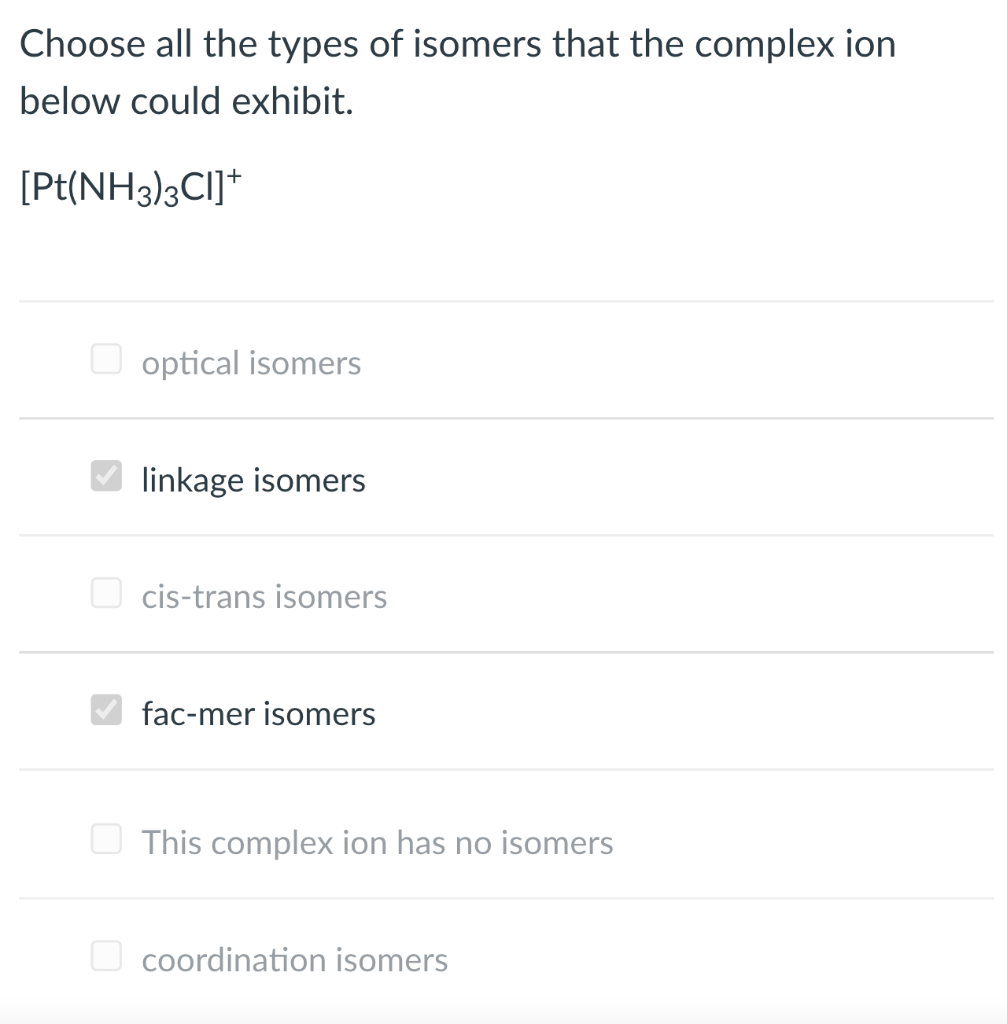Select 'This complex ion has no isomers' option
The height and width of the screenshot is (1024, 1007).
click(x=377, y=843)
